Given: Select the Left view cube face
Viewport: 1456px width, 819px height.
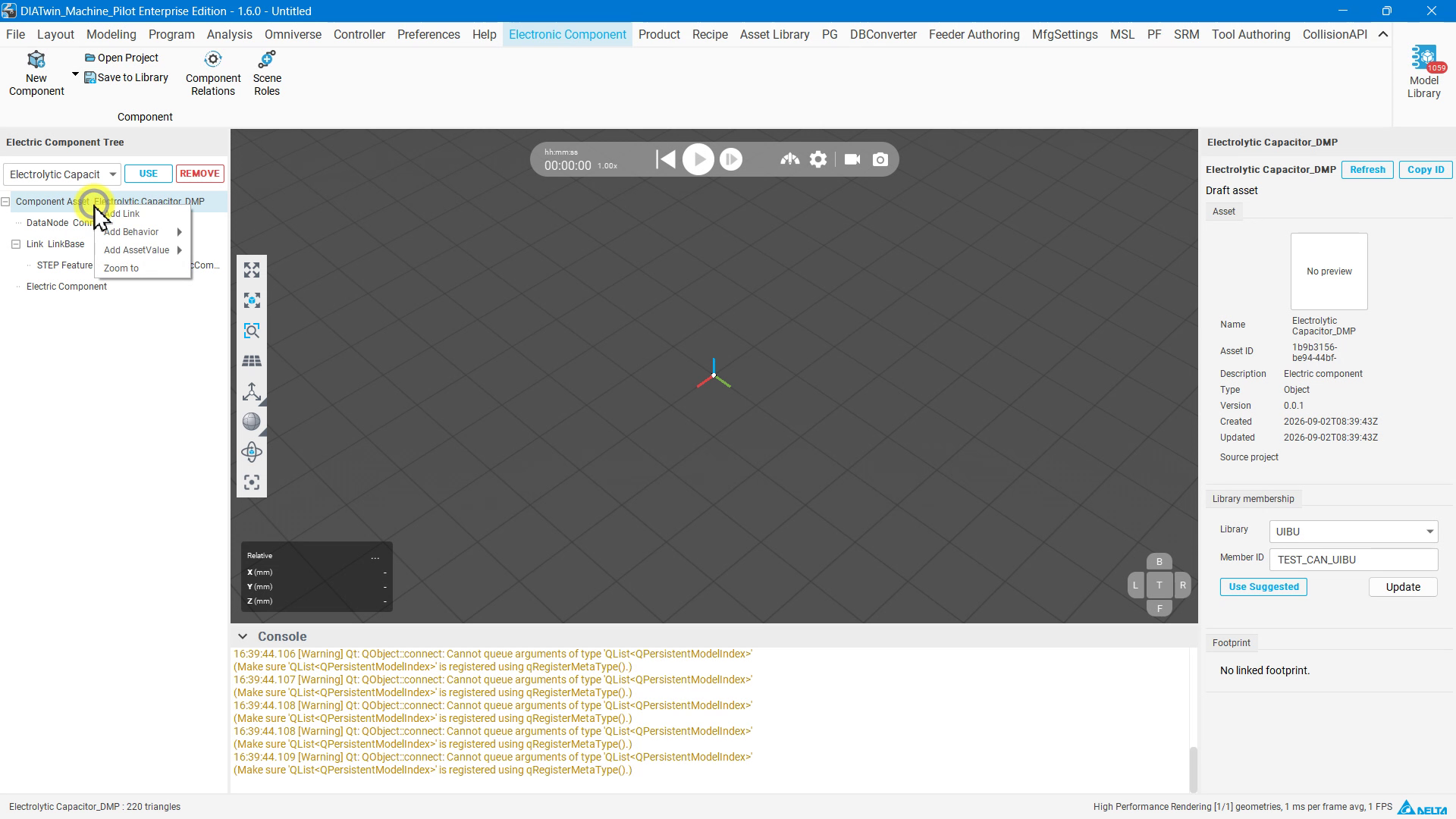Looking at the screenshot, I should [1135, 585].
